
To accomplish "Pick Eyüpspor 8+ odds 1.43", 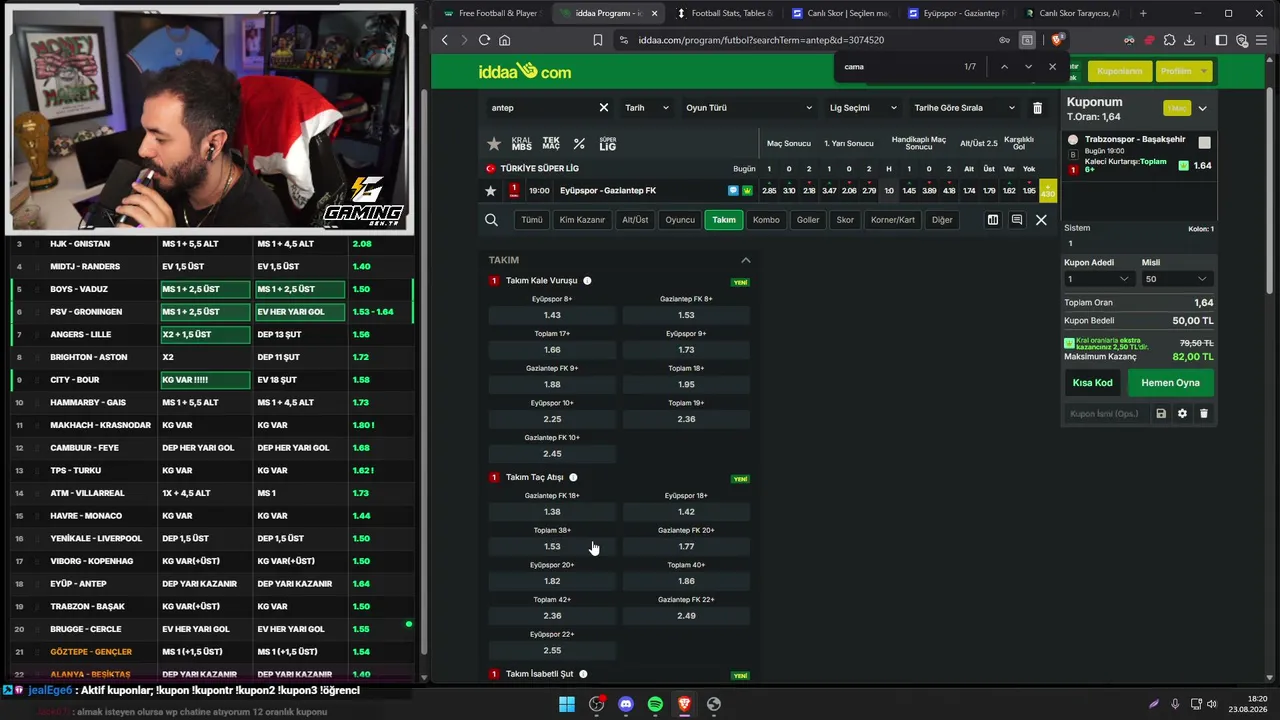I will pos(552,315).
